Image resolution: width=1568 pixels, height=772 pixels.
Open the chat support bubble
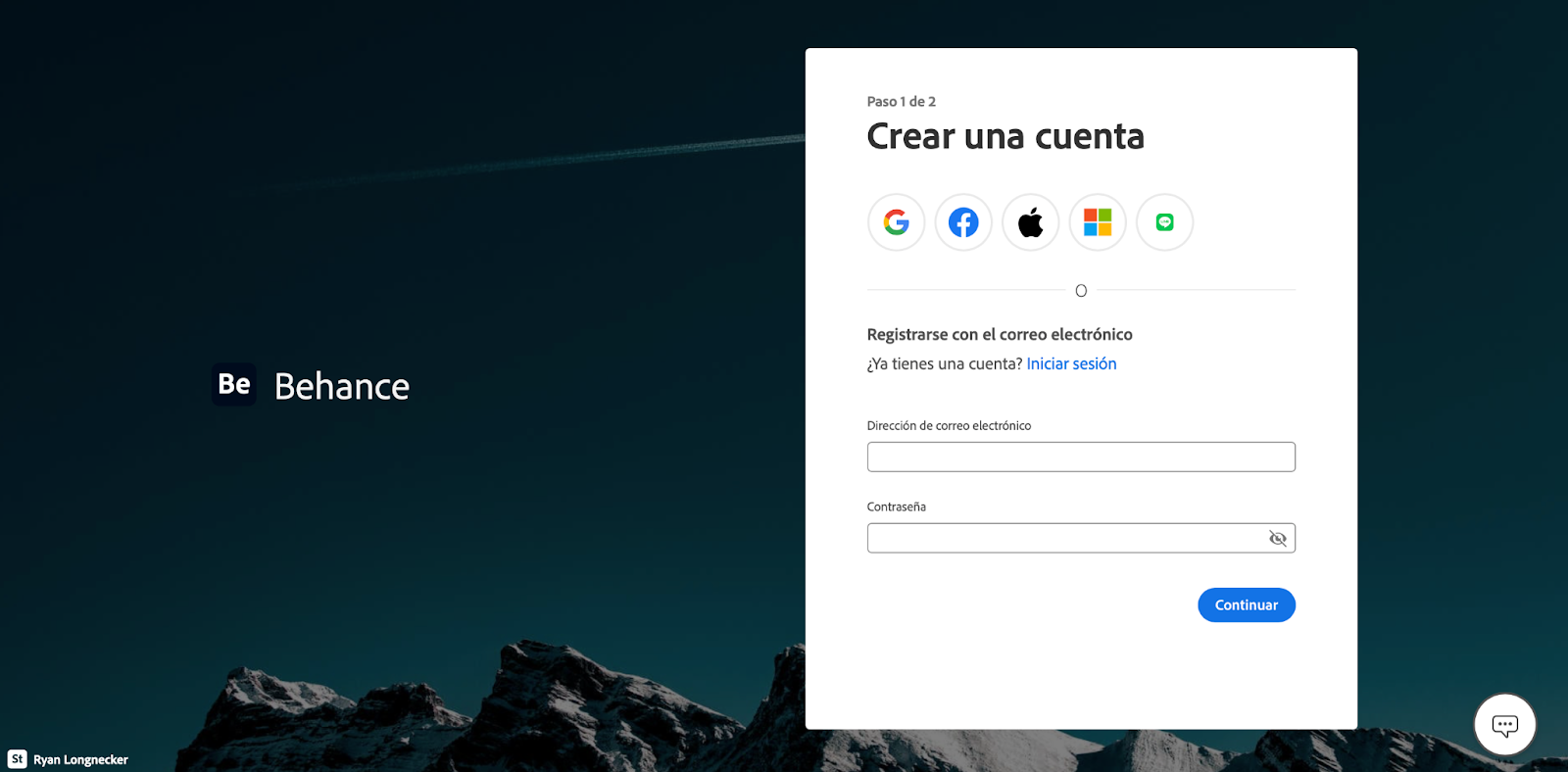coord(1504,724)
